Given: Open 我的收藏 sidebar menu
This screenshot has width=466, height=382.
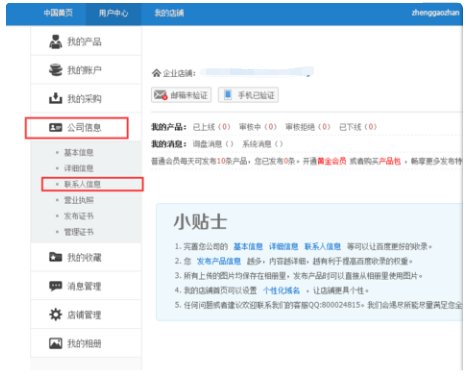Looking at the screenshot, I should pyautogui.click(x=86, y=257).
